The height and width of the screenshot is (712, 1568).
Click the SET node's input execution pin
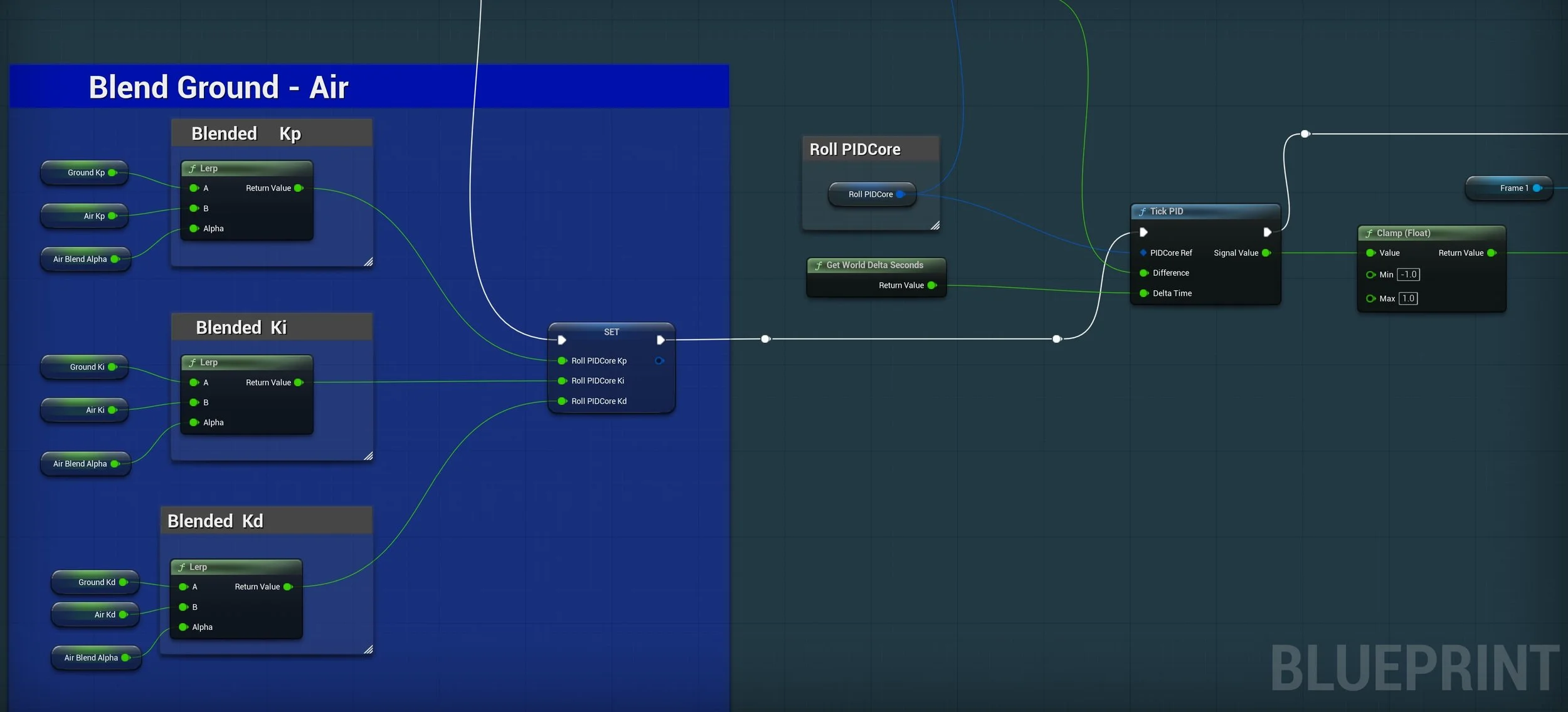pyautogui.click(x=562, y=340)
